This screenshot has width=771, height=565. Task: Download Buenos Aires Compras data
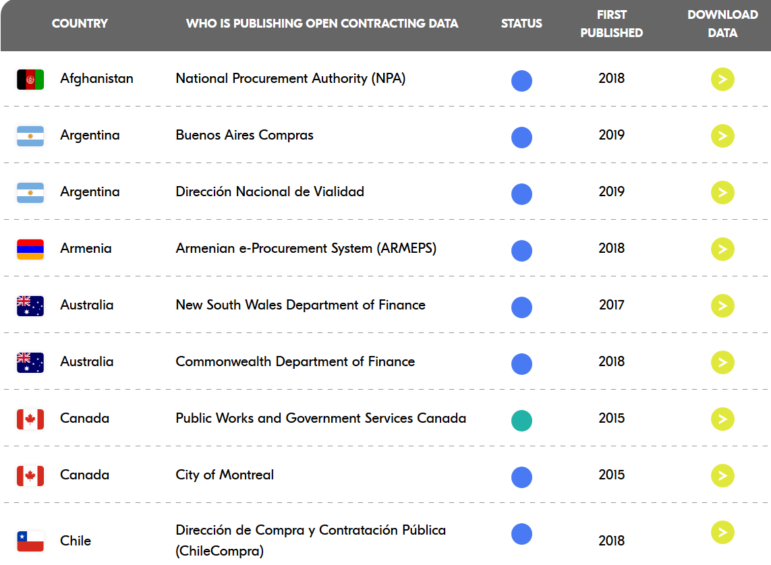point(722,136)
